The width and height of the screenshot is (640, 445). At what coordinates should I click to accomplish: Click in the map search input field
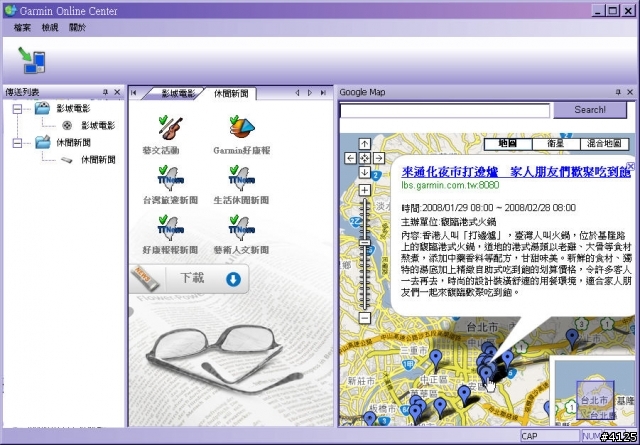click(445, 111)
